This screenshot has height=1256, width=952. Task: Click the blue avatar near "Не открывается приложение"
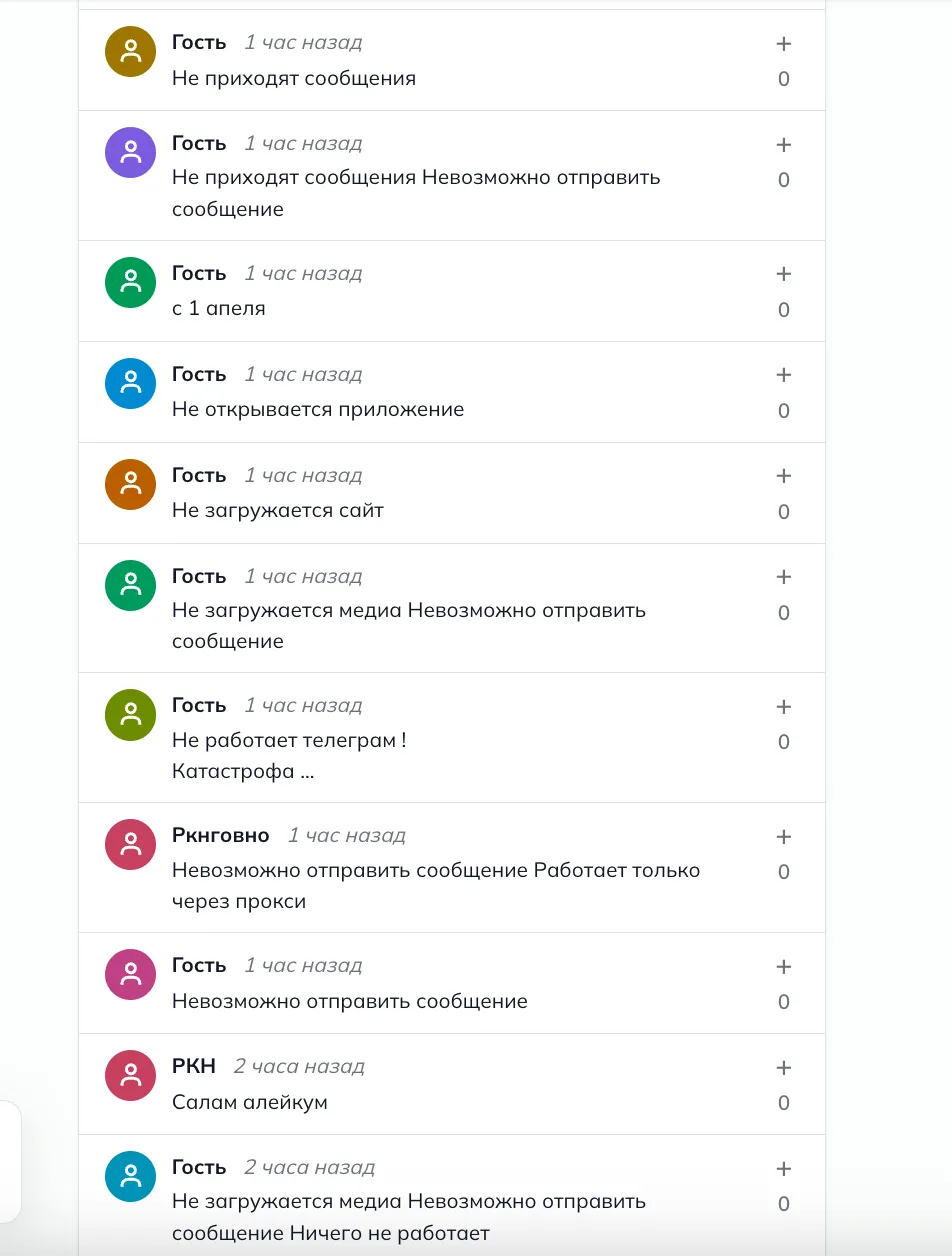pyautogui.click(x=130, y=383)
